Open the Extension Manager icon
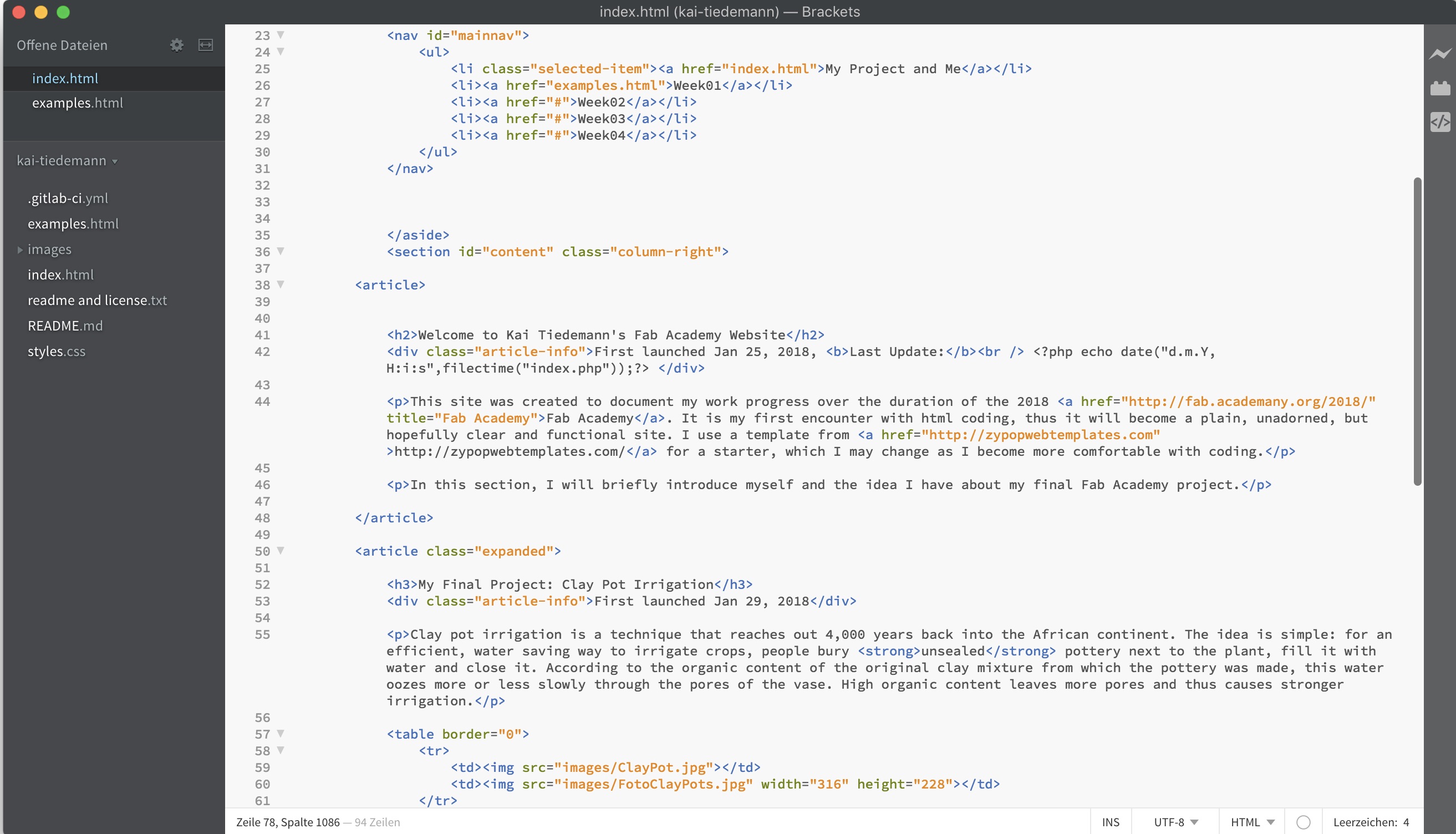The width and height of the screenshot is (1456, 834). [x=1440, y=88]
